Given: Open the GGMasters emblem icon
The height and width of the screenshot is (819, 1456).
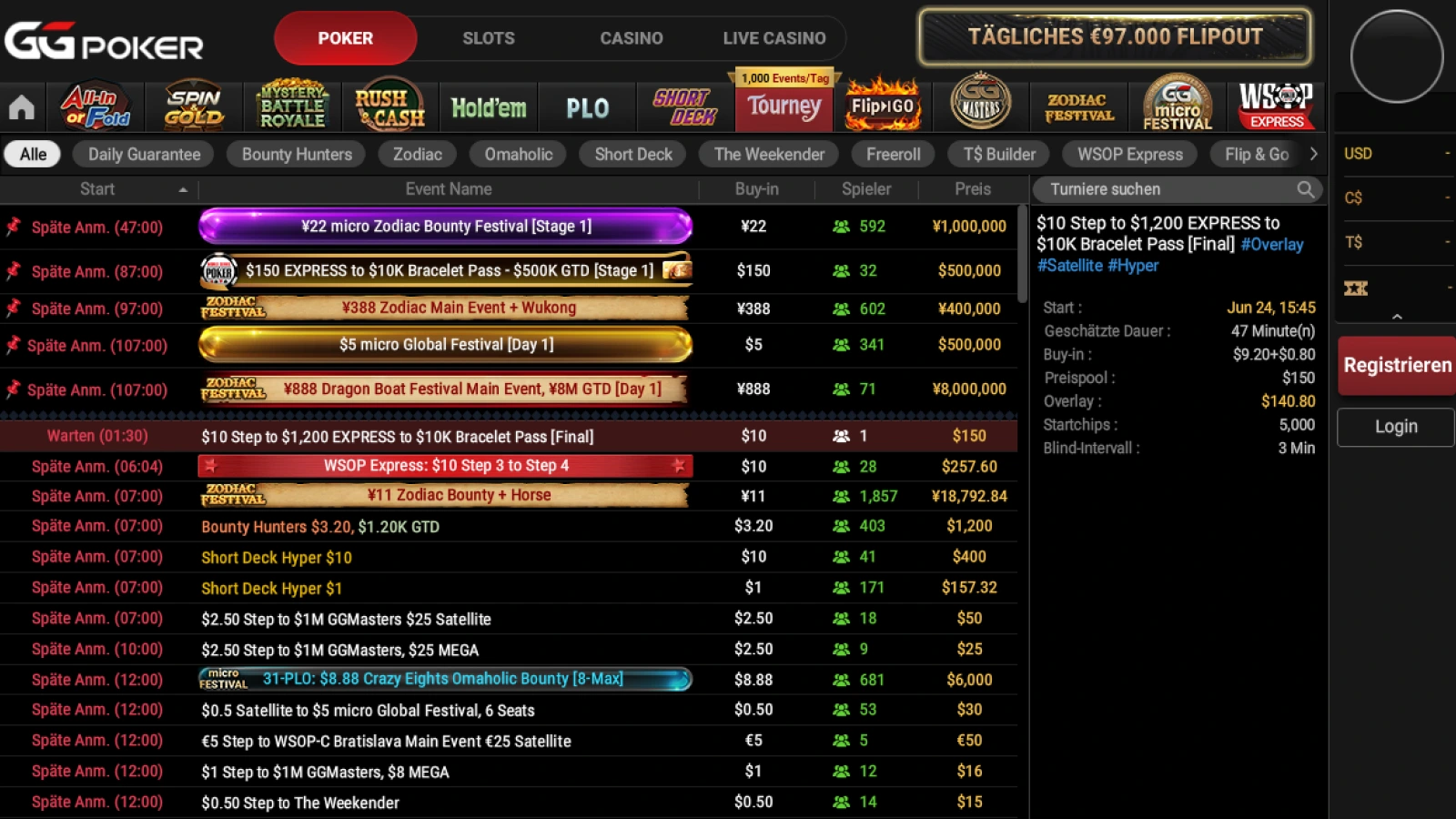Looking at the screenshot, I should click(x=981, y=103).
